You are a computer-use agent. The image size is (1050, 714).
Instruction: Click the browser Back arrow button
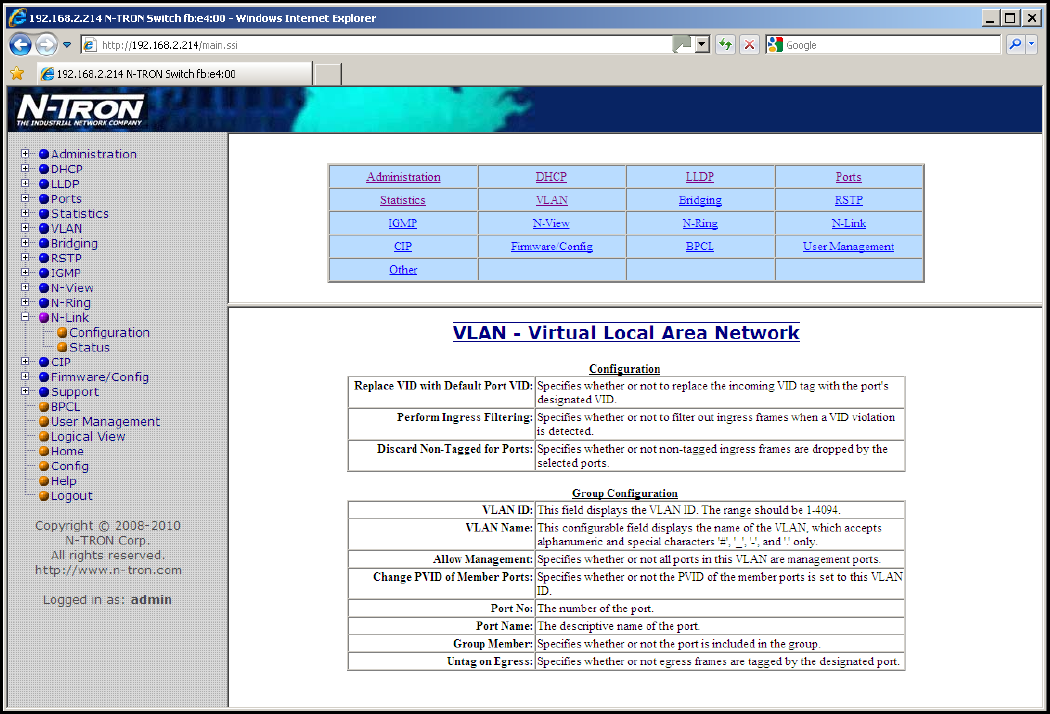pos(21,45)
